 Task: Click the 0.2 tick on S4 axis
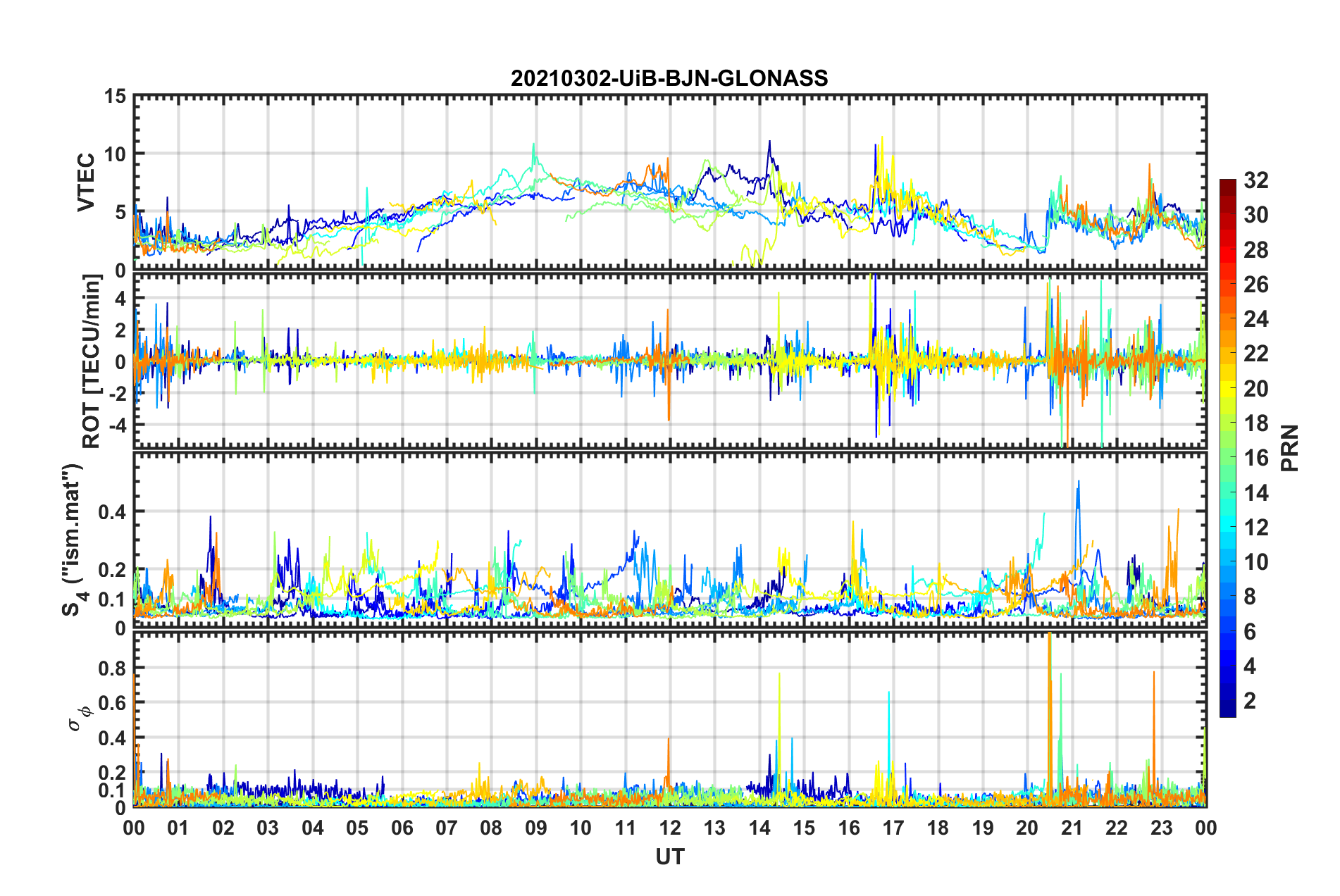(112, 571)
